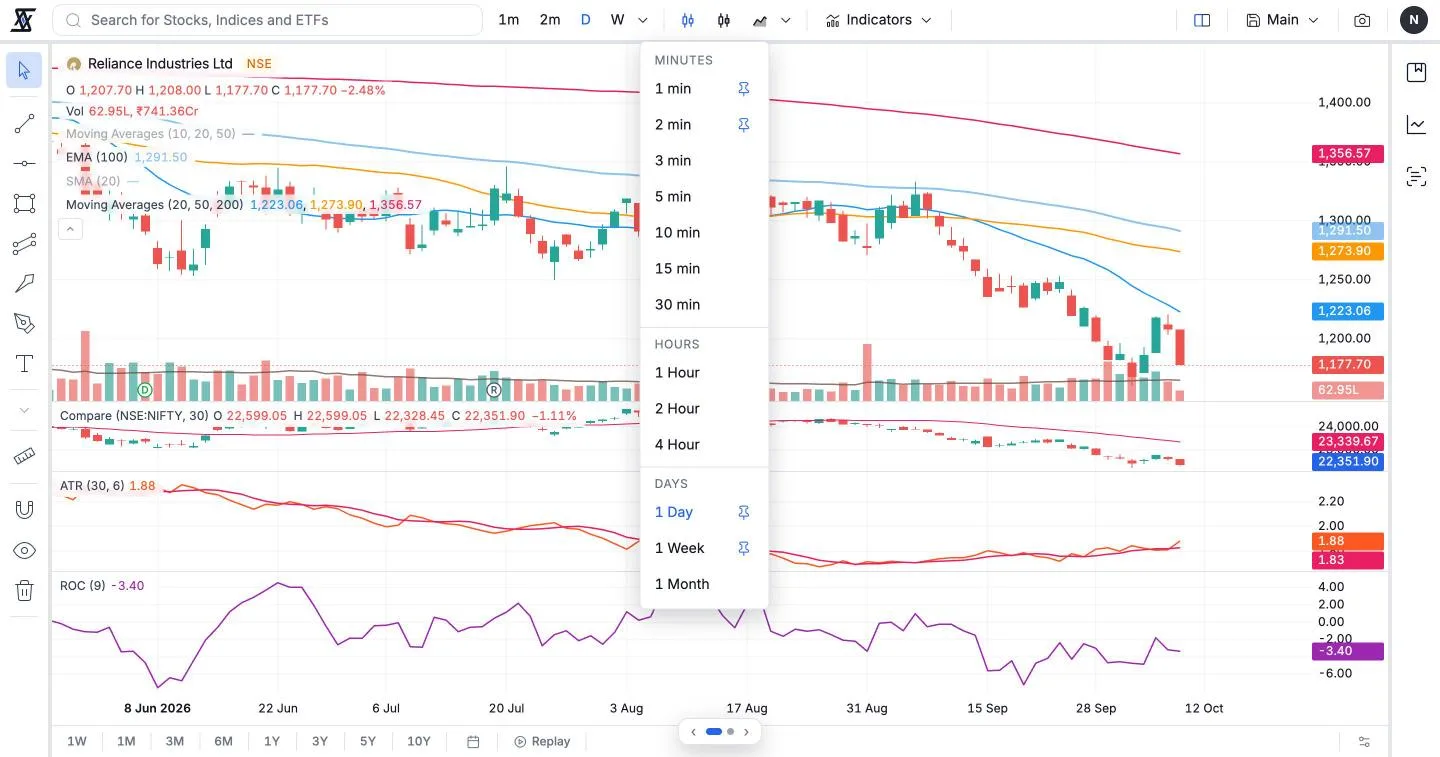Open the scanner icon in right sidebar

[1416, 176]
